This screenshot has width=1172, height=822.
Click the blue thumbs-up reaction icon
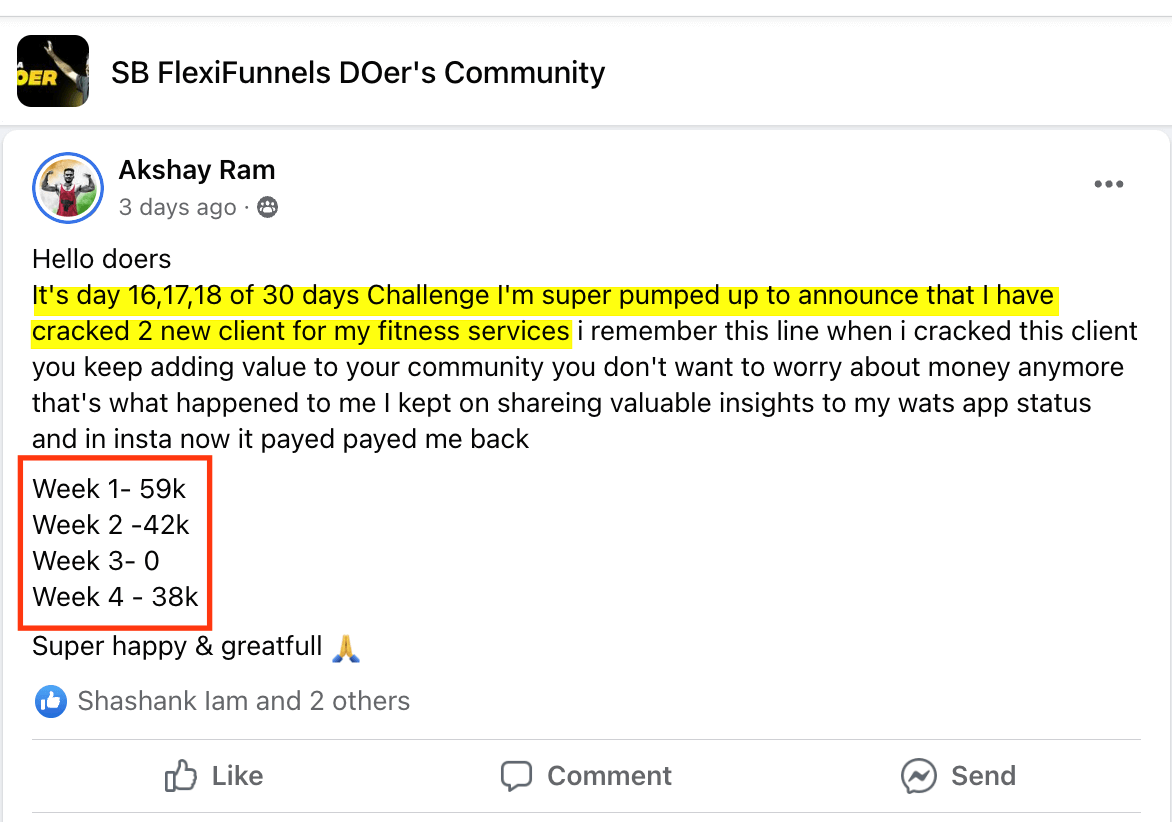(x=51, y=701)
